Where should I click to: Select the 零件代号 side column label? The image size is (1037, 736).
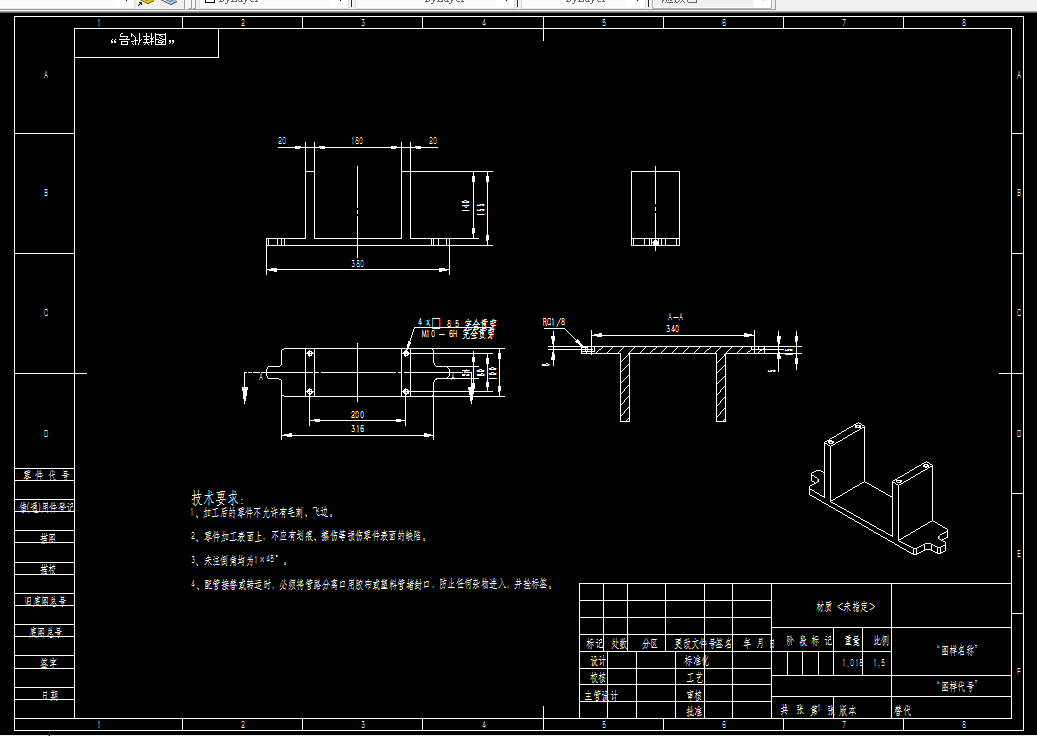[x=46, y=475]
